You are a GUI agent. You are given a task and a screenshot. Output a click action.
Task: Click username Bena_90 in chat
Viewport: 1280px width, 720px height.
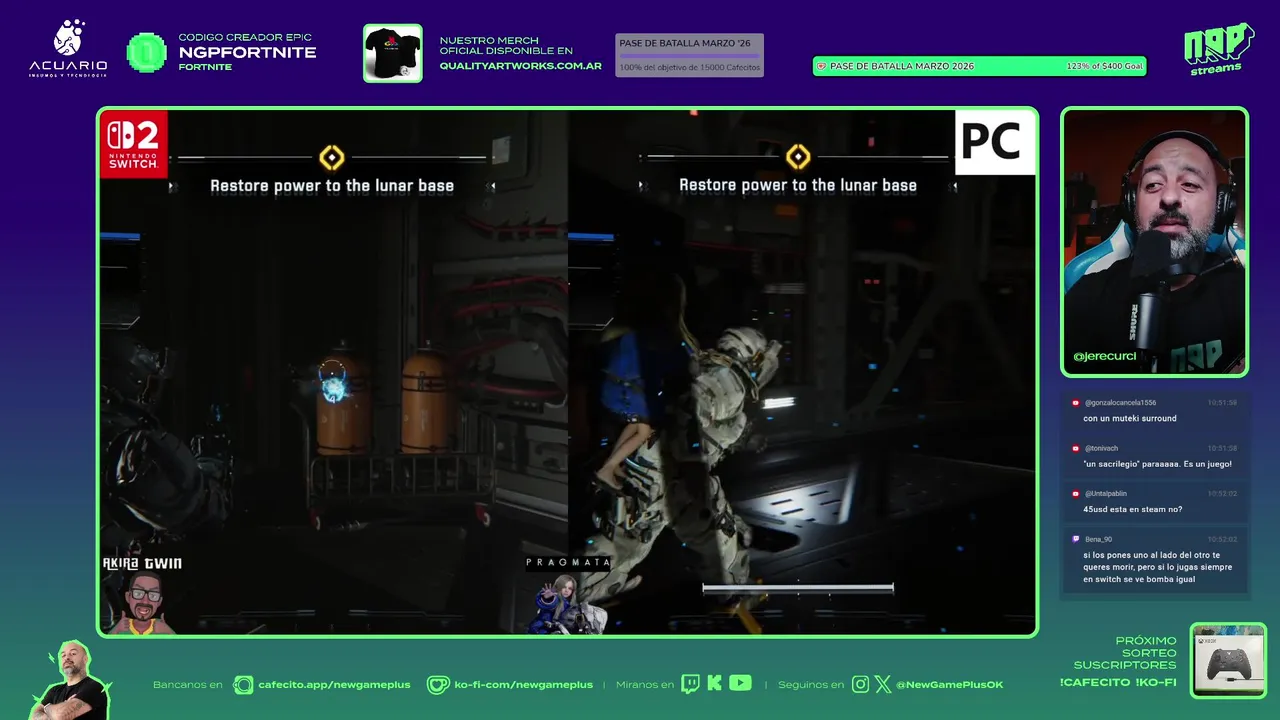click(1098, 539)
